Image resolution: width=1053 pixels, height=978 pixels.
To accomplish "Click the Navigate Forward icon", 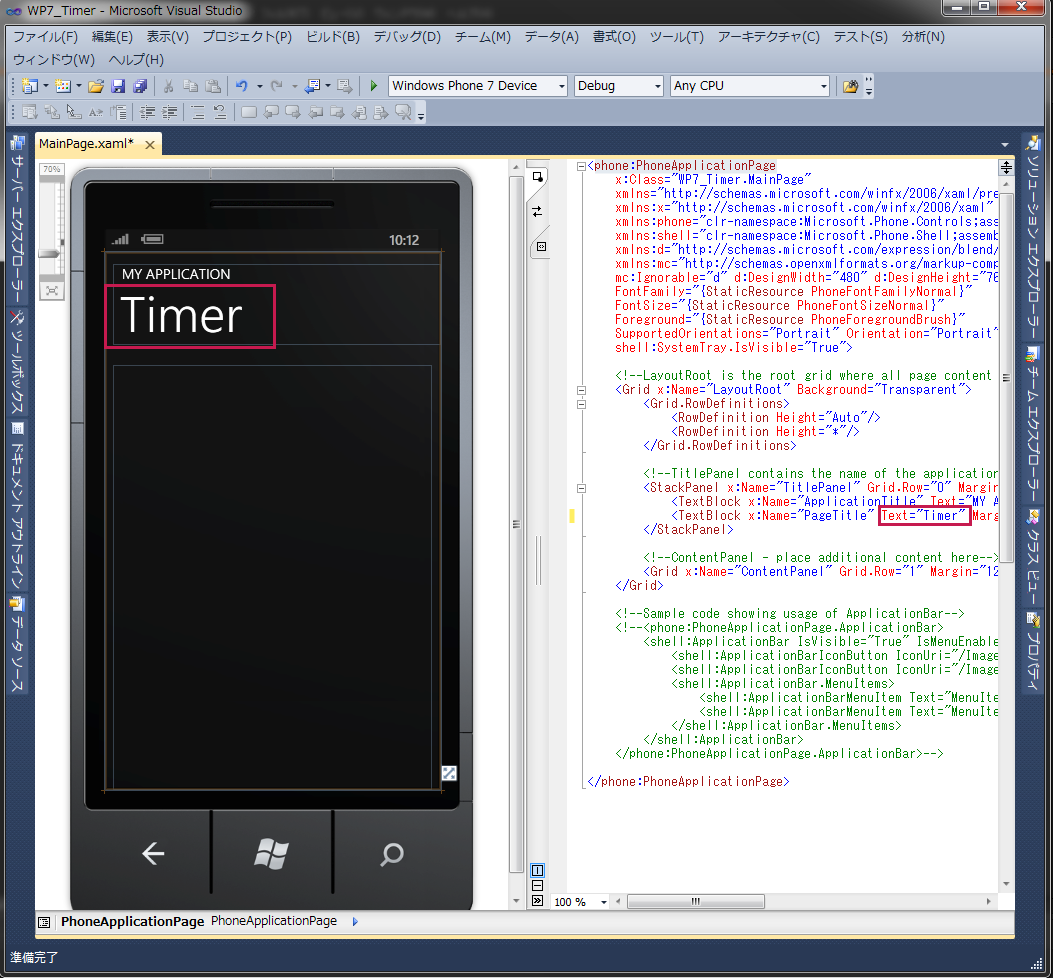I will pos(345,86).
